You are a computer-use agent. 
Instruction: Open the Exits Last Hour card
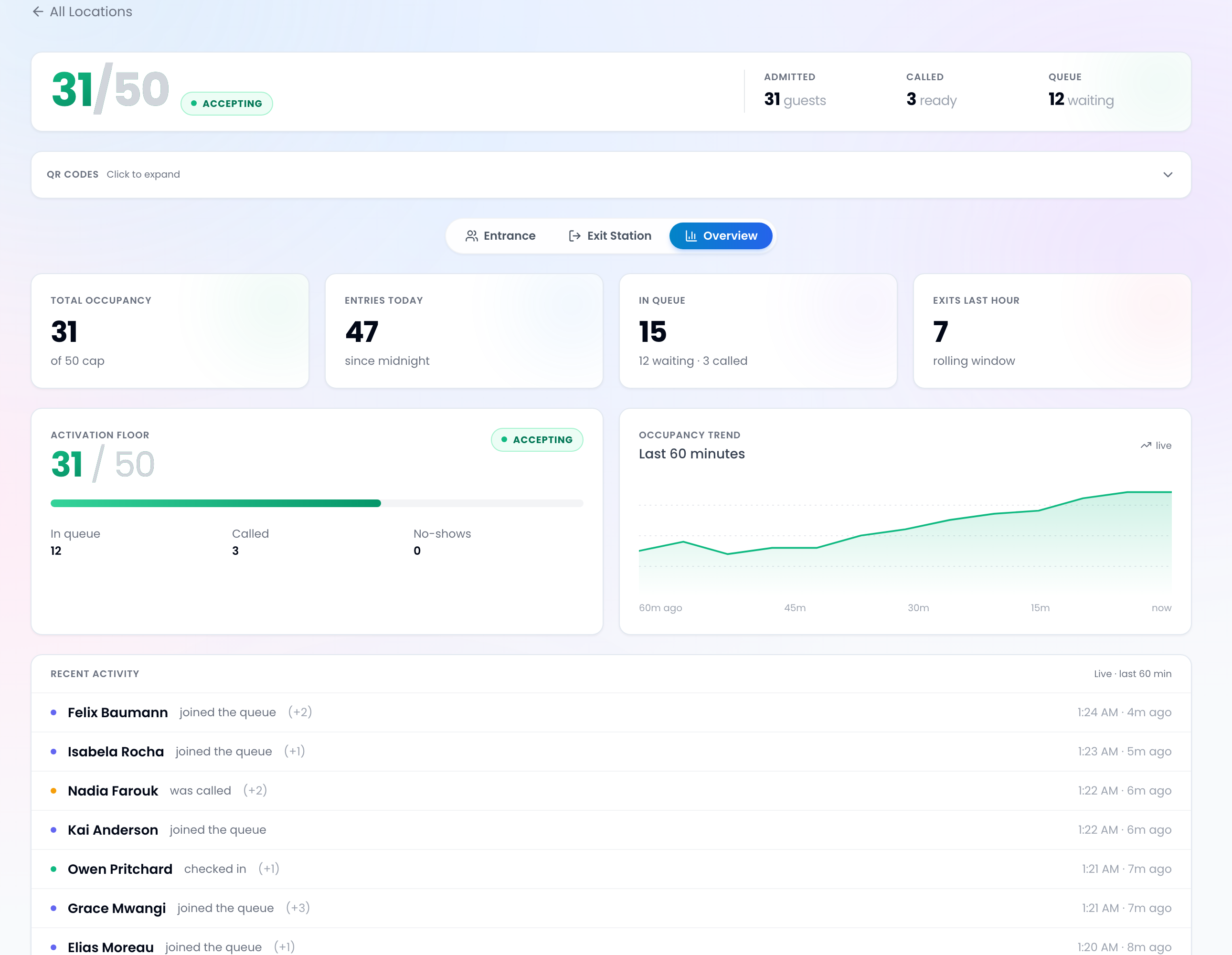1052,331
